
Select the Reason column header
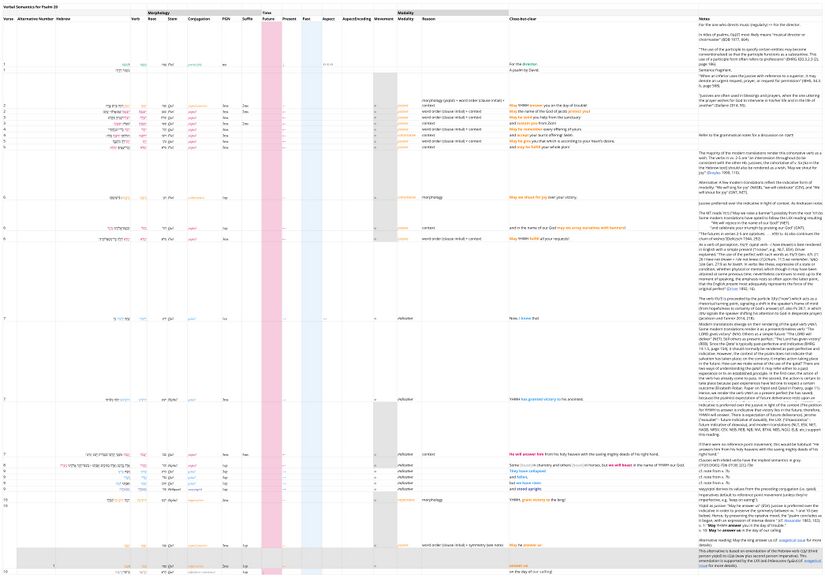(x=429, y=19)
